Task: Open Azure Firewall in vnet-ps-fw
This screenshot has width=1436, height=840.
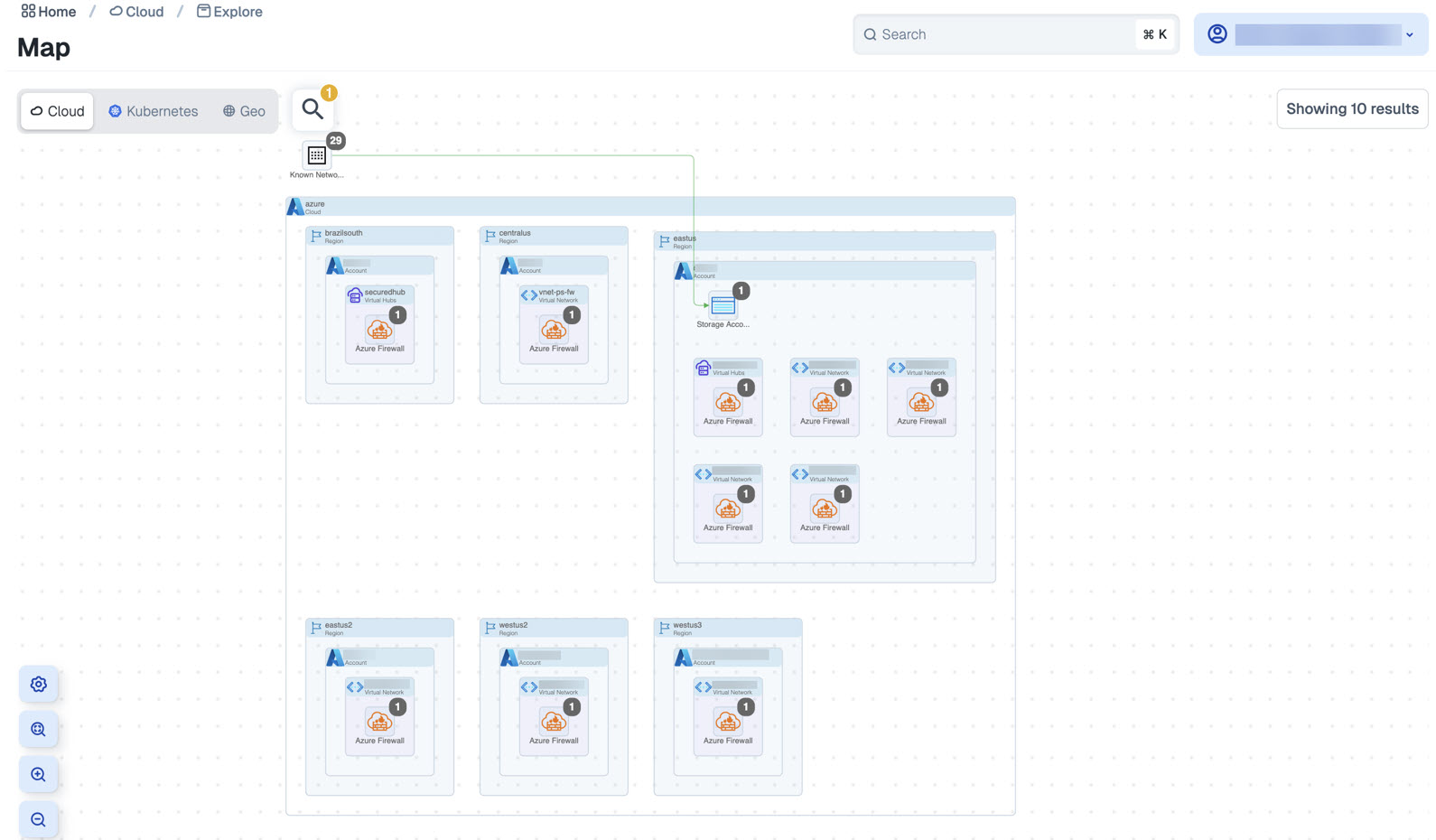Action: [x=554, y=331]
